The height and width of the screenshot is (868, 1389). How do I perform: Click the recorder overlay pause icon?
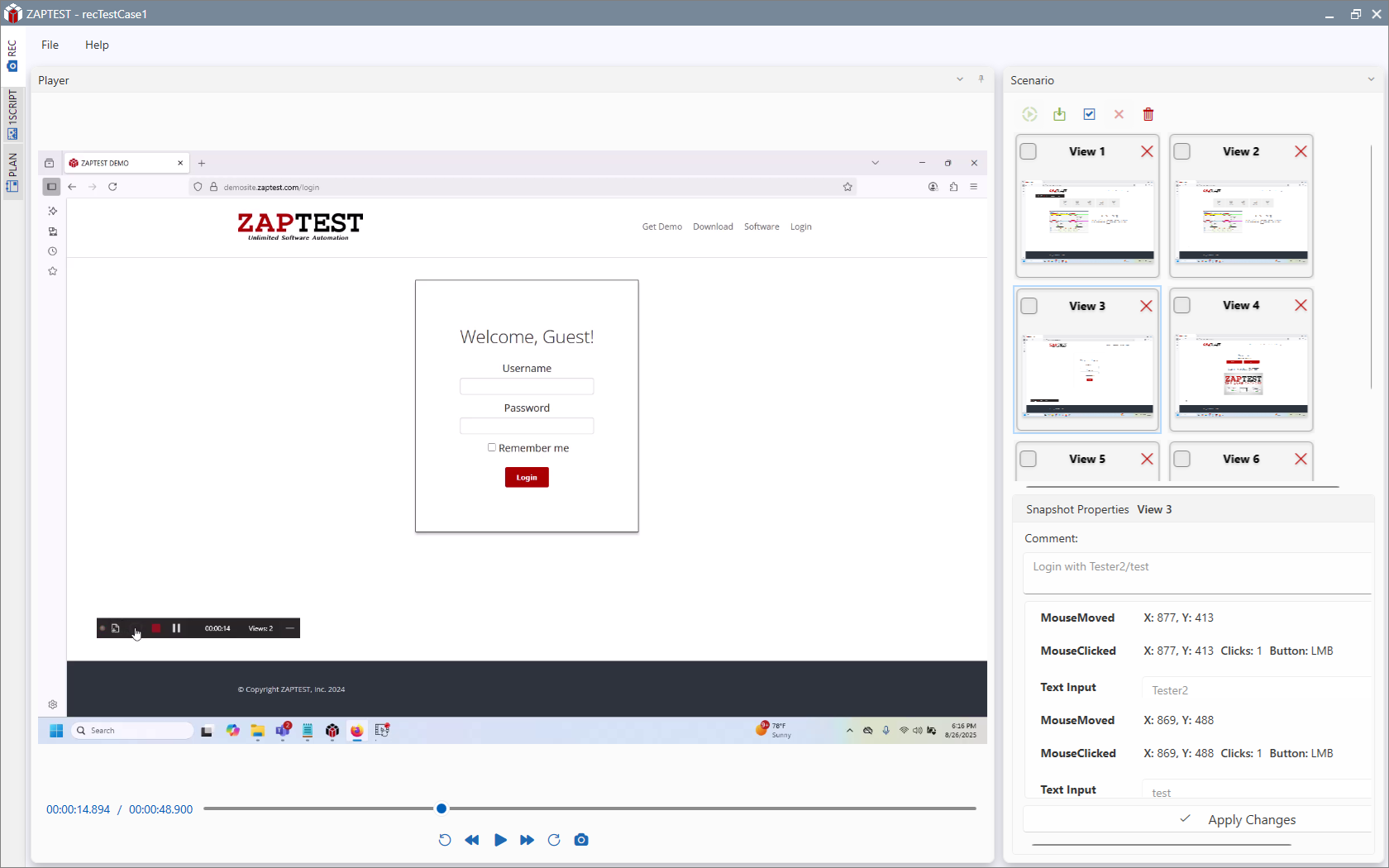click(x=176, y=628)
